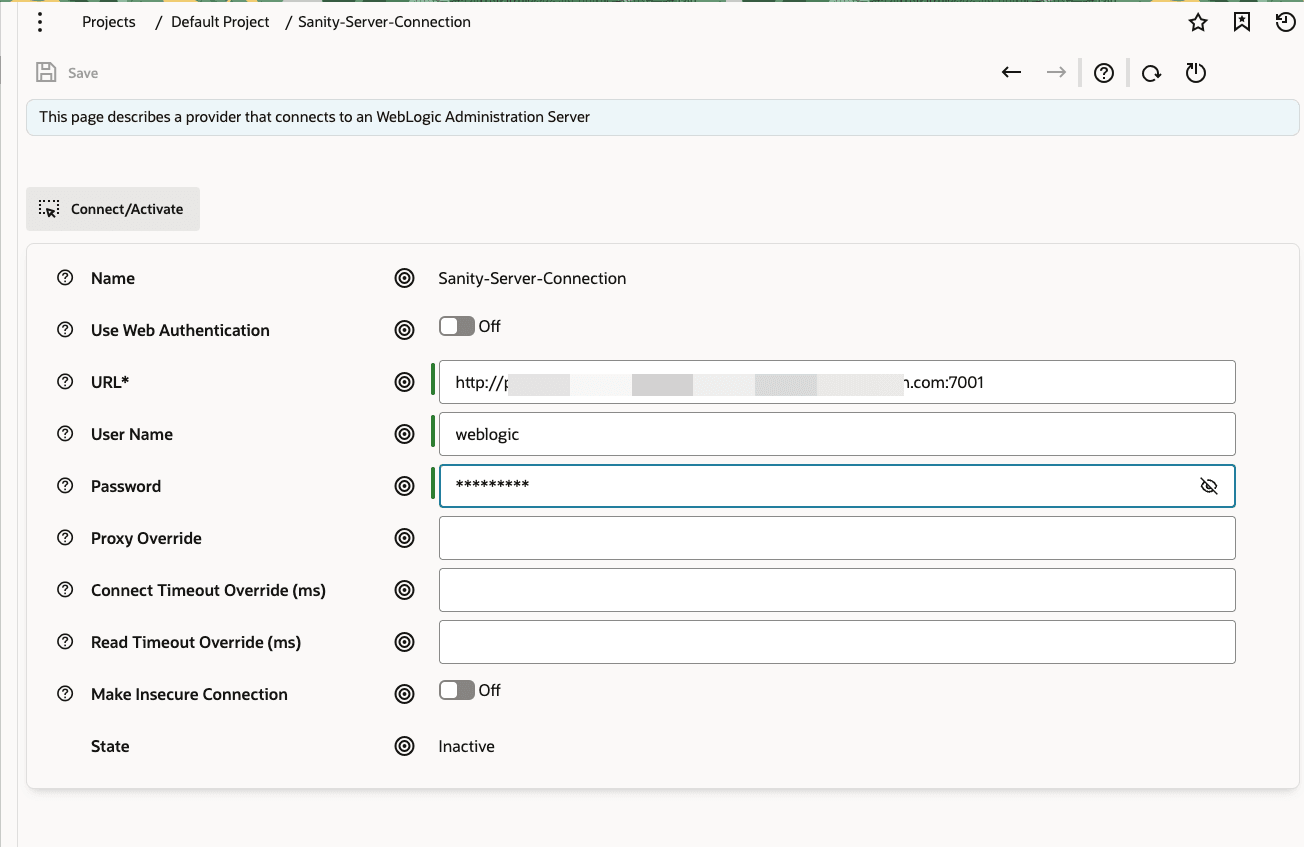The height and width of the screenshot is (847, 1304).
Task: Click the Inactive state value
Action: coord(467,746)
